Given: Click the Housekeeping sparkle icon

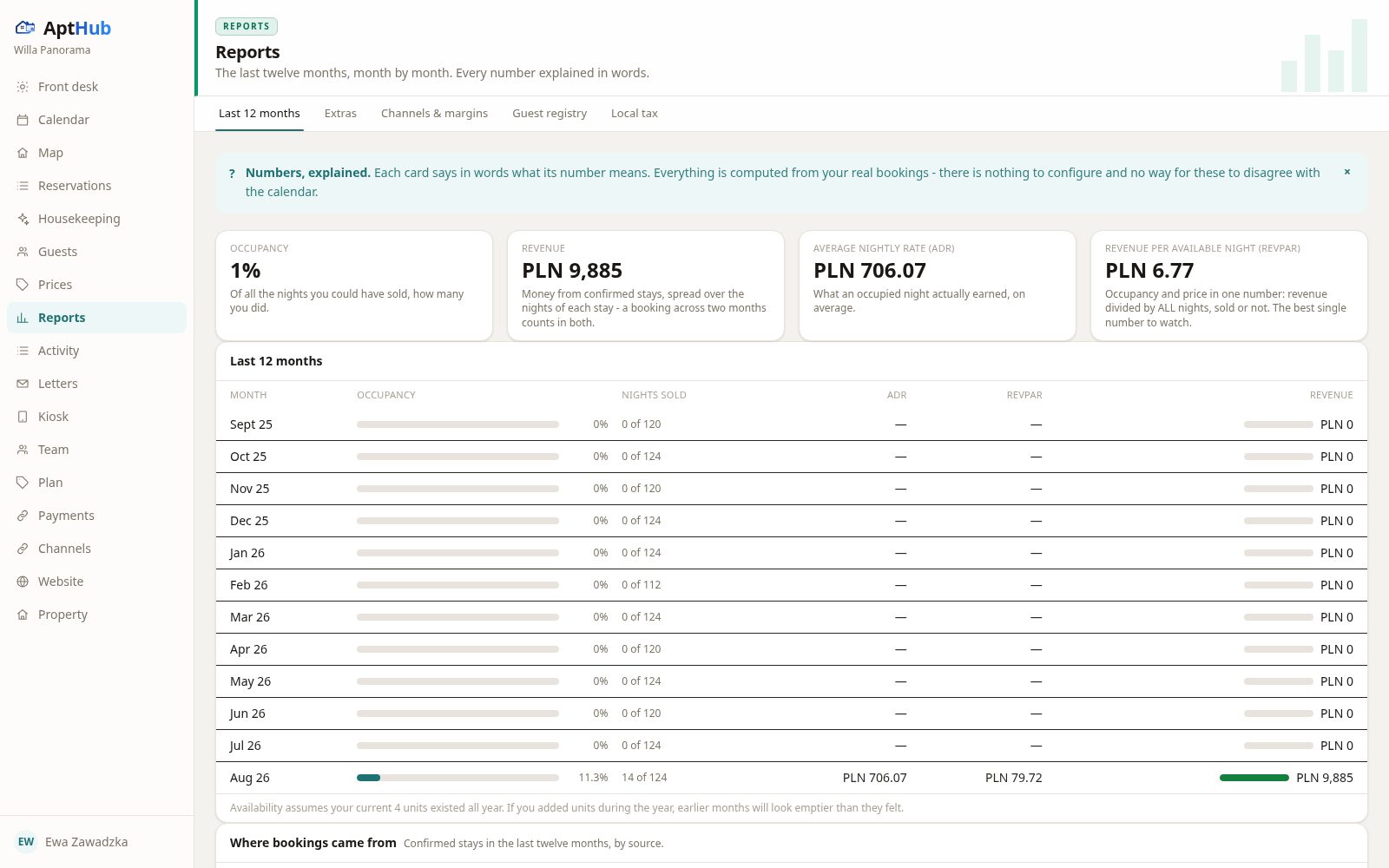Looking at the screenshot, I should [x=23, y=219].
